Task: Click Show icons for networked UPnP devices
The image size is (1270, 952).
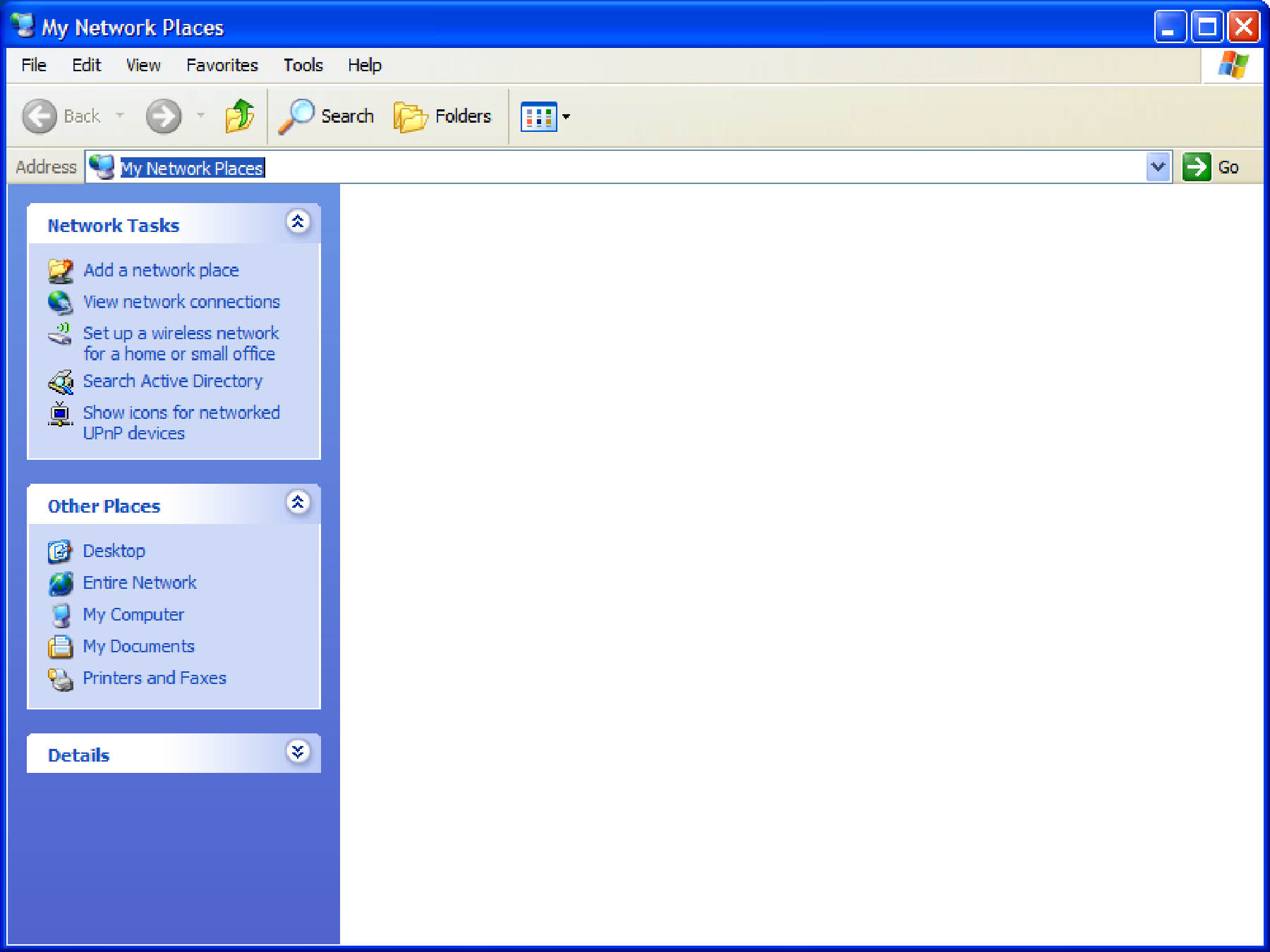Action: 181,422
